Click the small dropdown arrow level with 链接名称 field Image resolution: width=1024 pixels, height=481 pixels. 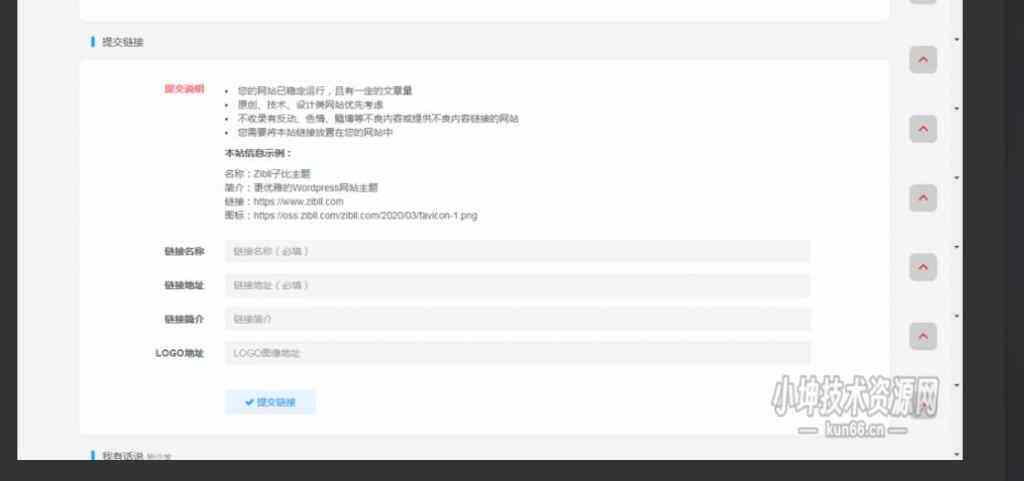point(957,247)
